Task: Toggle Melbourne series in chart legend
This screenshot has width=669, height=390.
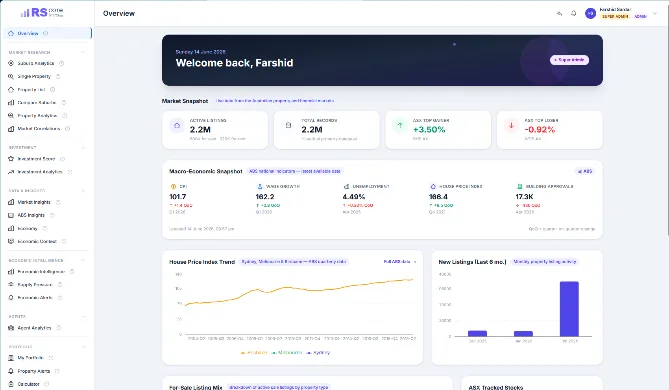Action: click(287, 352)
